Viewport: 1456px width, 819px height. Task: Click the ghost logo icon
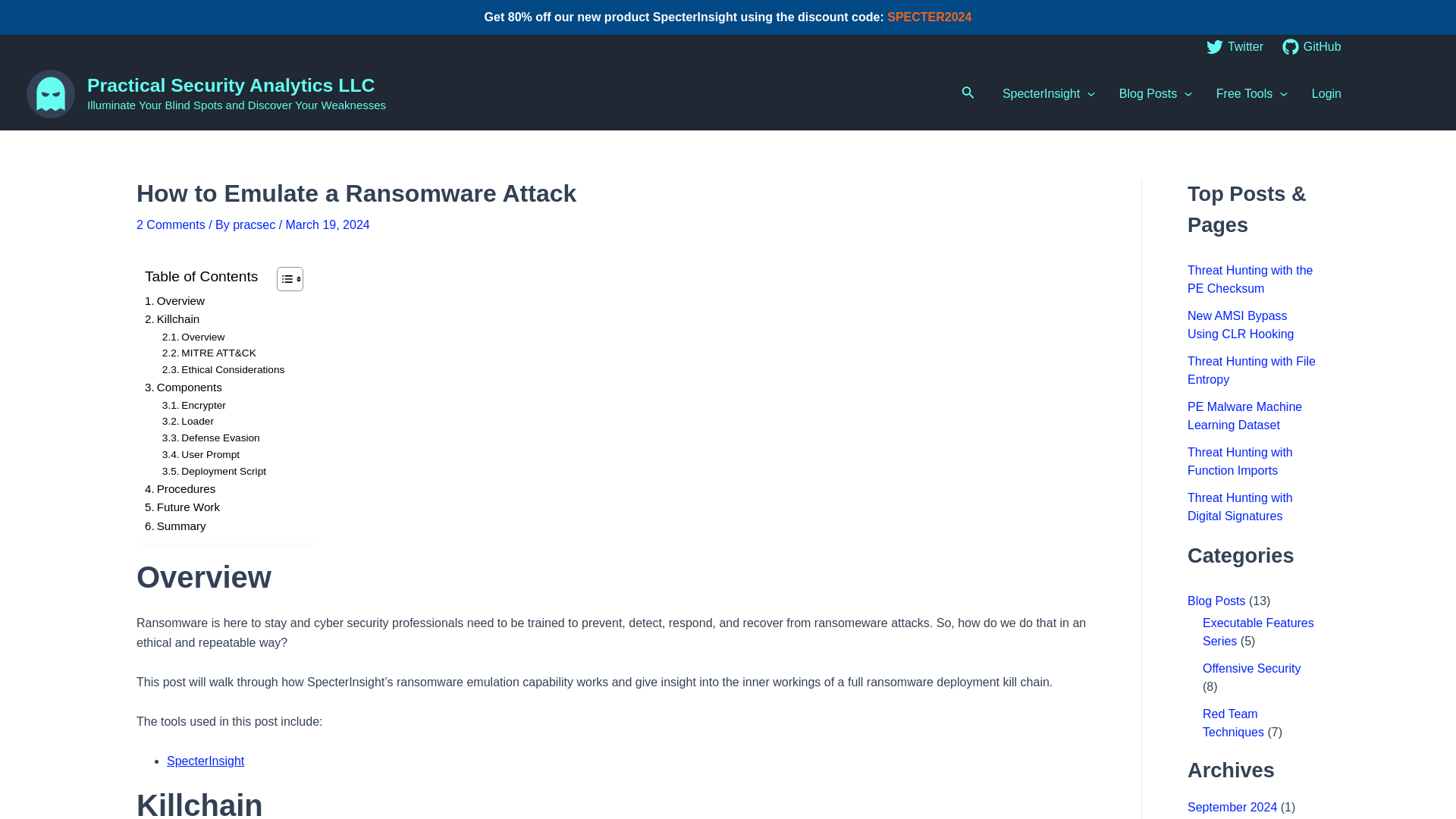[50, 93]
